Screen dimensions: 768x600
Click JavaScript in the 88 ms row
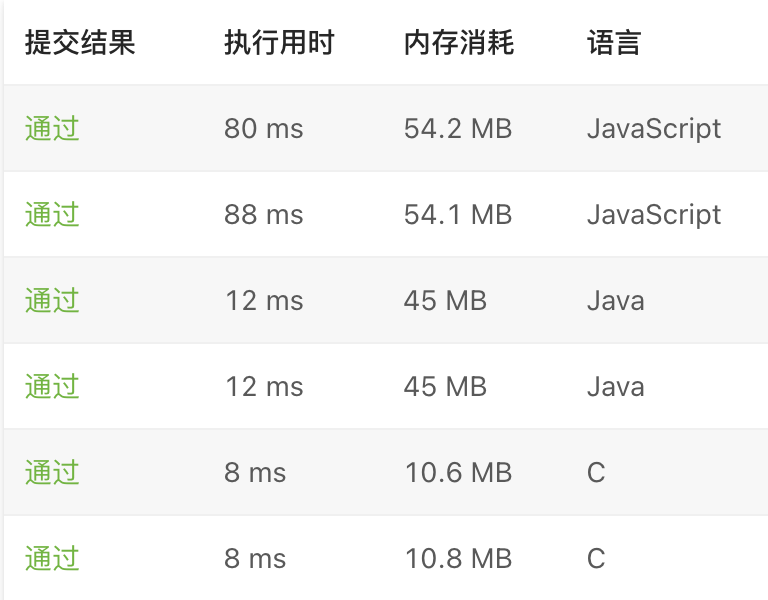(x=654, y=215)
